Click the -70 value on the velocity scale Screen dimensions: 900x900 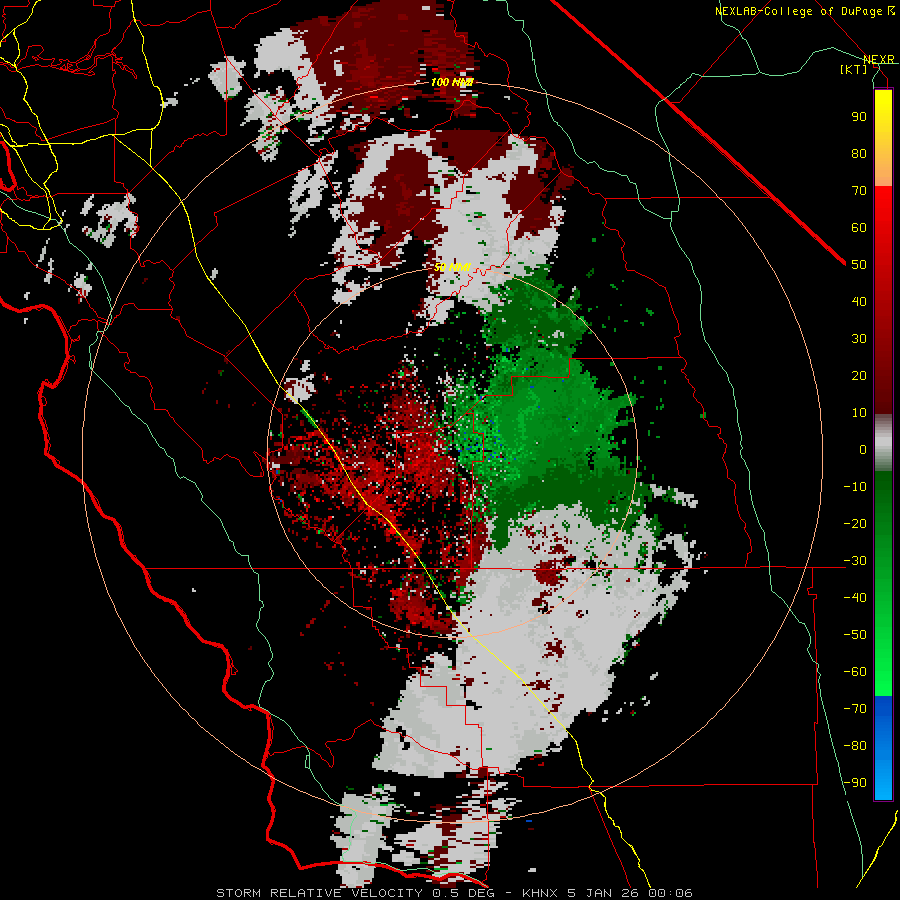click(x=855, y=708)
